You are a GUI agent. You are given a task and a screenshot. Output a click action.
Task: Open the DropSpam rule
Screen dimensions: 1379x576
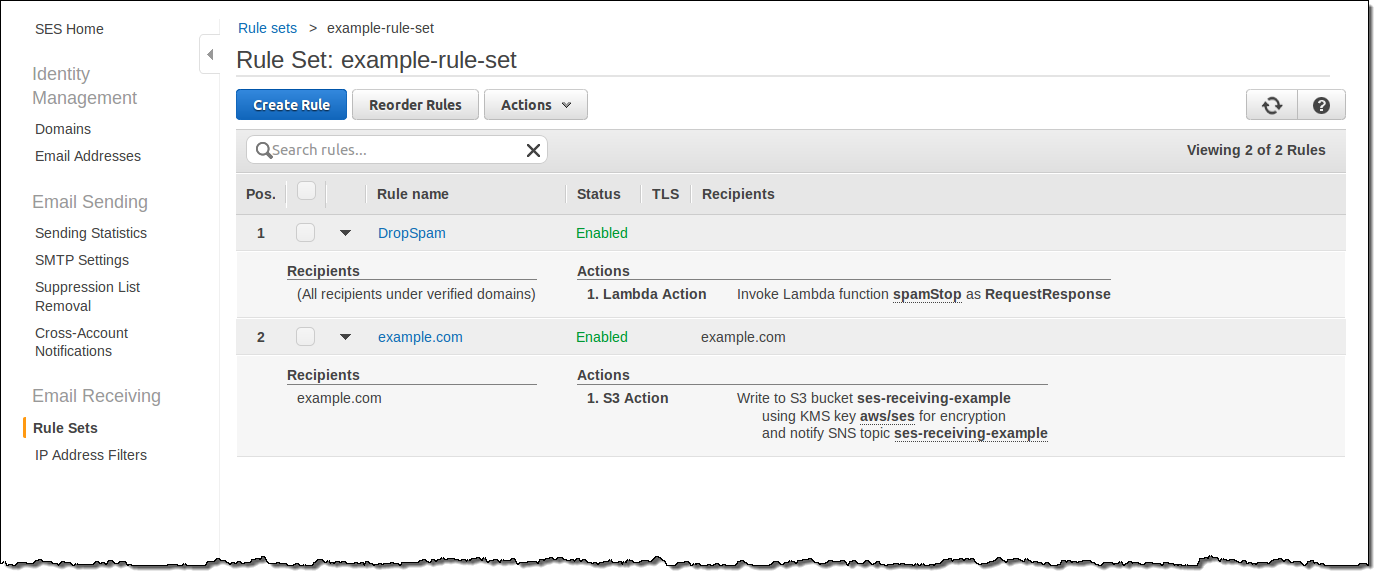[411, 232]
